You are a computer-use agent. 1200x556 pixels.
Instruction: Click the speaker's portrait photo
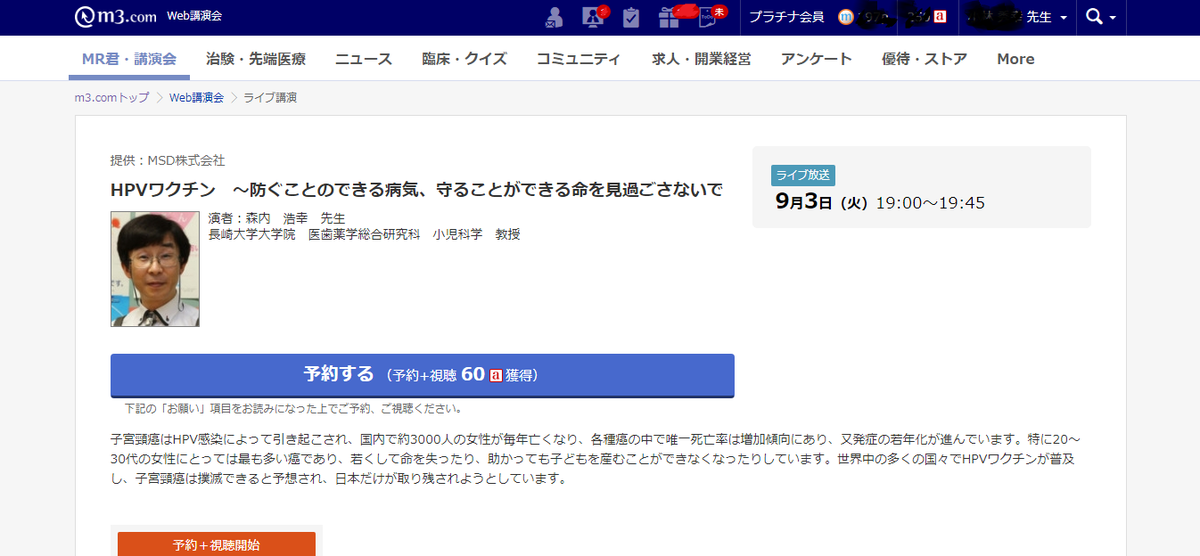coord(155,269)
